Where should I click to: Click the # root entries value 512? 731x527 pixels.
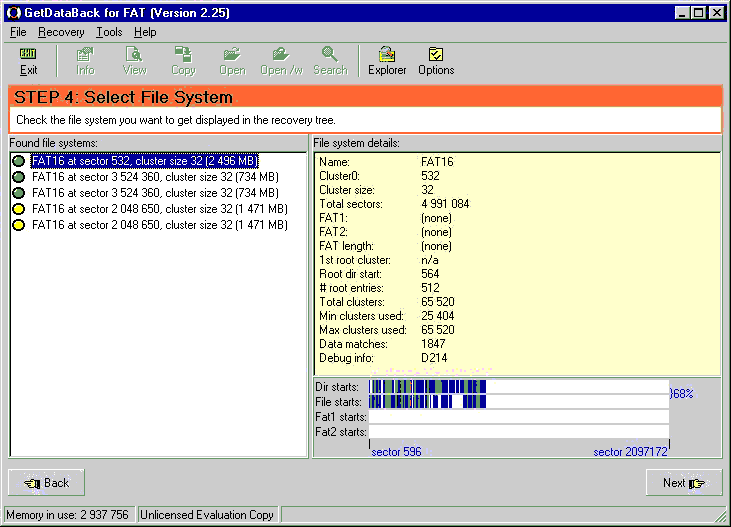tap(430, 288)
